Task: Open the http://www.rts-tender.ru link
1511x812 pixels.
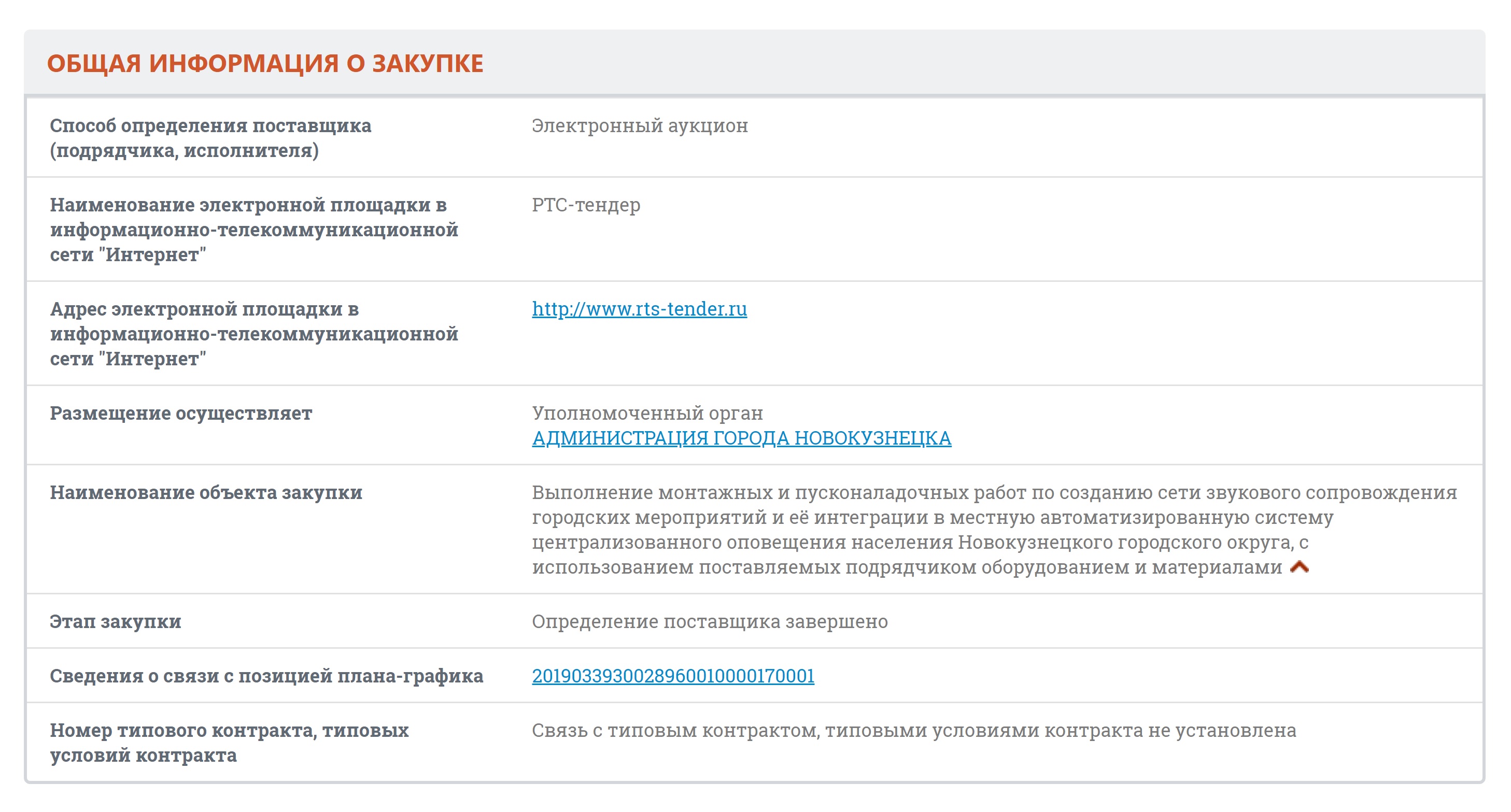Action: [x=639, y=309]
